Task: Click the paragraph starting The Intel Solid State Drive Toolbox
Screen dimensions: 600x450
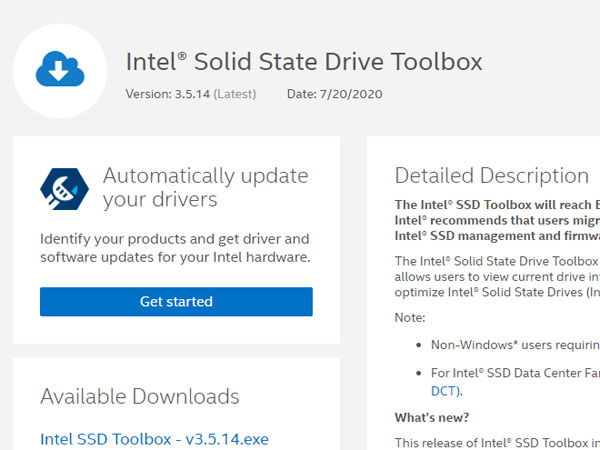Action: click(497, 275)
